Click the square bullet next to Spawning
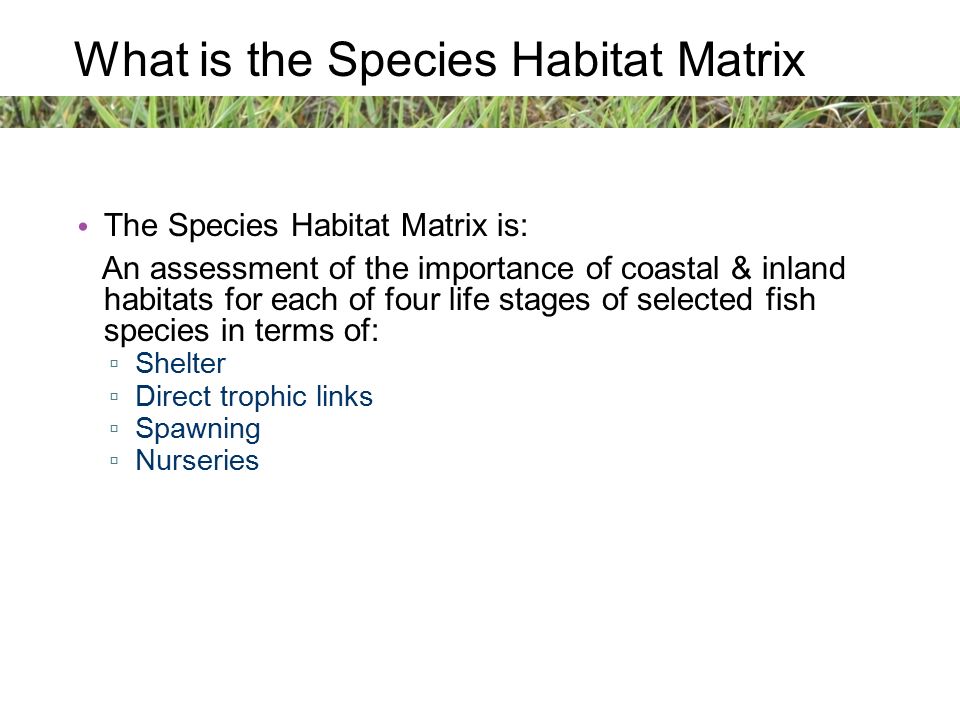Viewport: 960px width, 720px height. click(114, 428)
